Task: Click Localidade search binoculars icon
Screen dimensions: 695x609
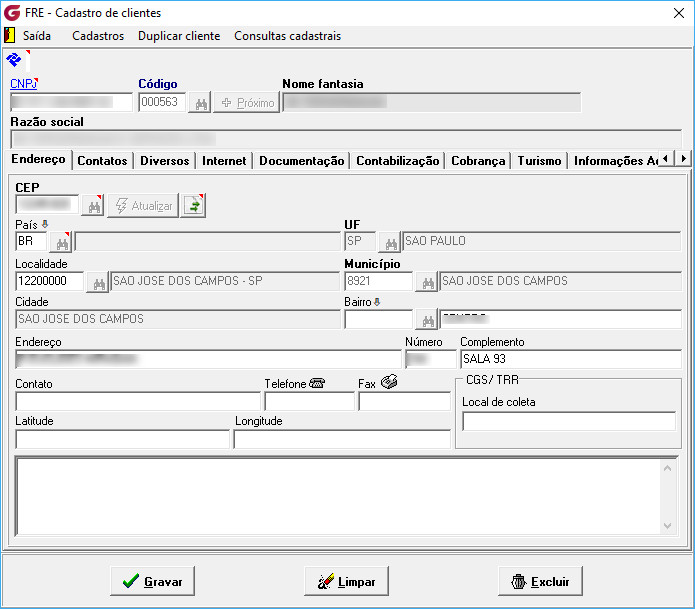Action: (99, 283)
